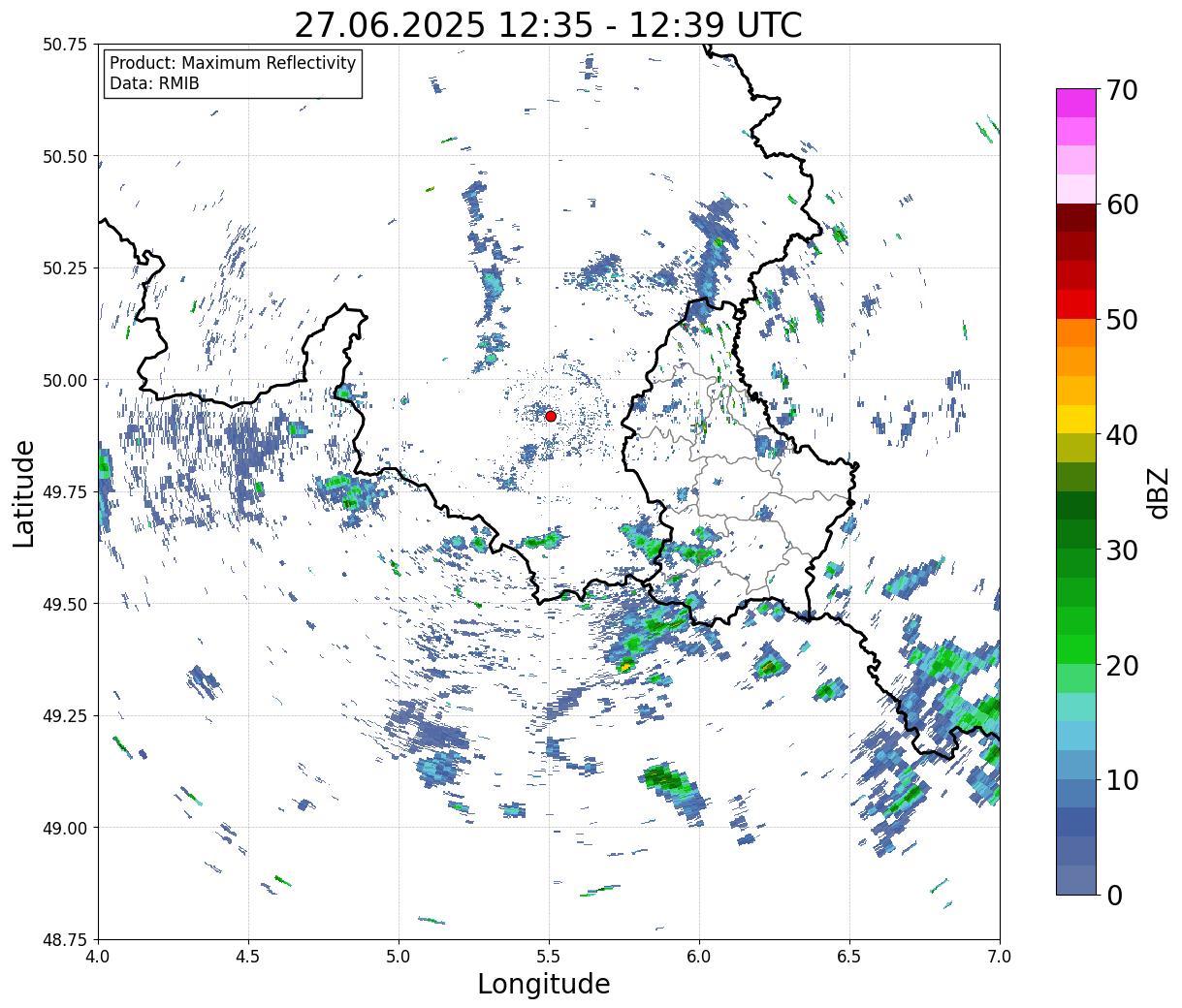This screenshot has height=1008, width=1182.
Task: Click the yellow swatch just above 40 dBZ
Action: click(1076, 420)
